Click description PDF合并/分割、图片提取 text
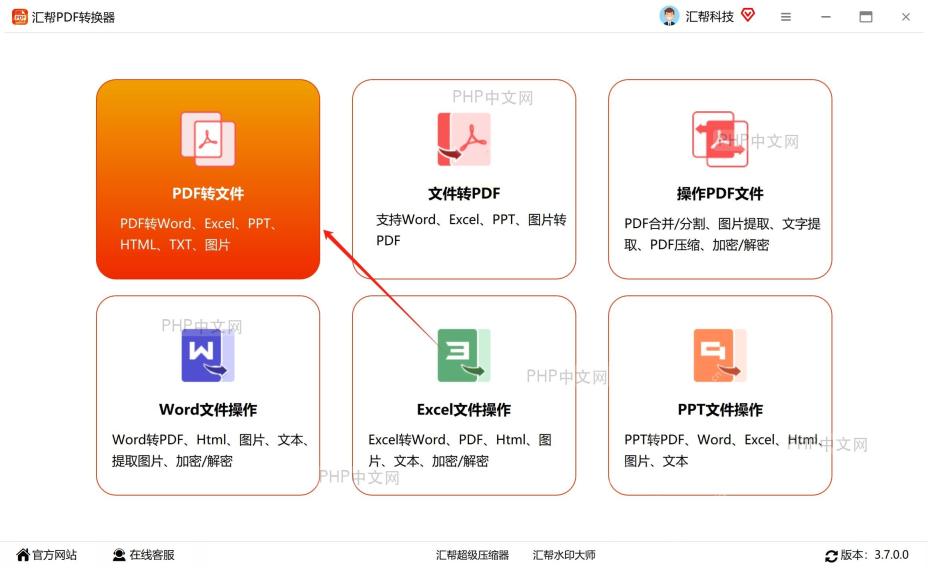 (x=722, y=234)
